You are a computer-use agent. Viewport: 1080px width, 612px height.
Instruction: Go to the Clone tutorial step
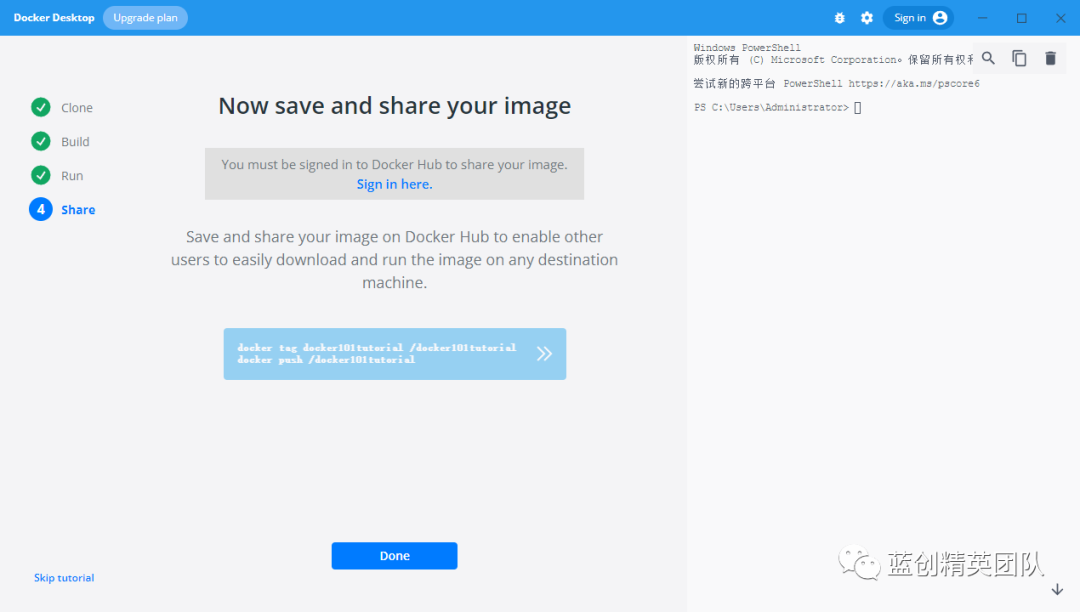click(x=76, y=108)
